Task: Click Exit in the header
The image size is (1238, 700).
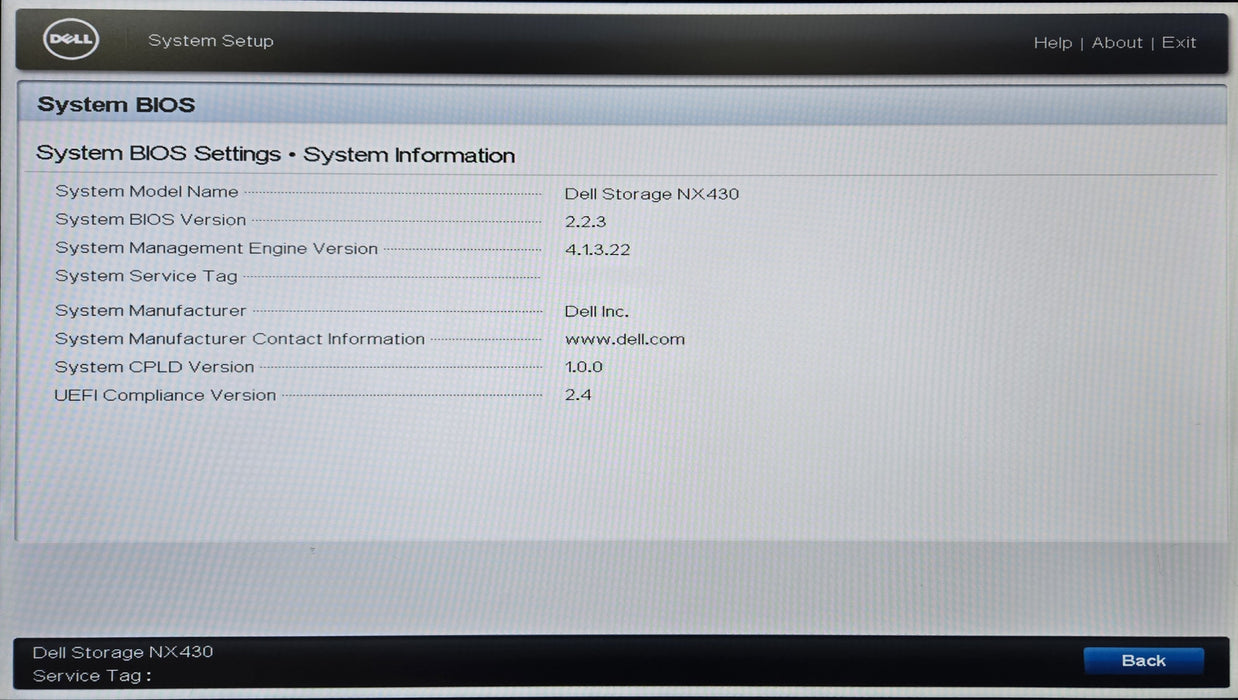Action: click(x=1179, y=43)
